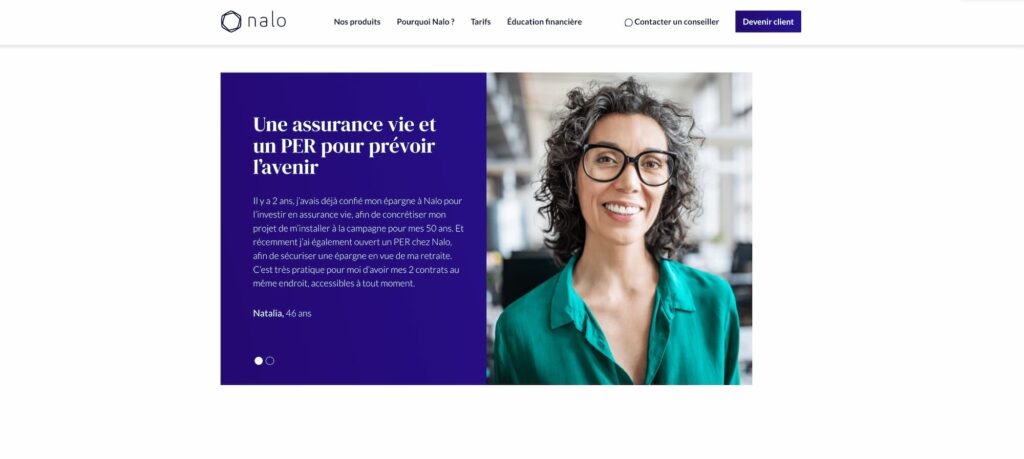The width and height of the screenshot is (1024, 459).
Task: Switch to the second carousel dot
Action: pyautogui.click(x=270, y=360)
